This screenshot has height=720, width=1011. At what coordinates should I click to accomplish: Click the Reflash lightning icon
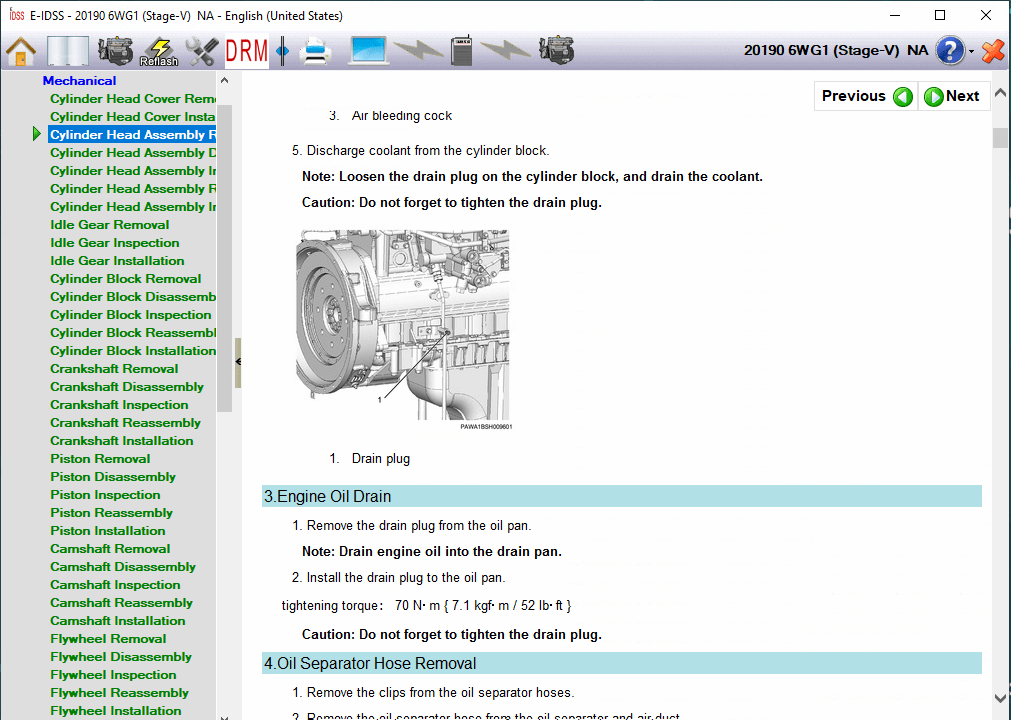click(158, 51)
